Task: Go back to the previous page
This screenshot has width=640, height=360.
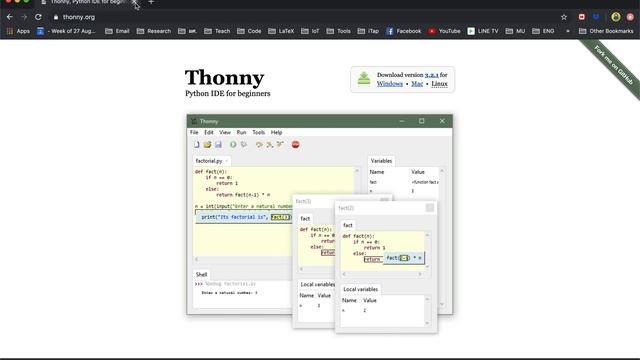Action: click(x=9, y=17)
